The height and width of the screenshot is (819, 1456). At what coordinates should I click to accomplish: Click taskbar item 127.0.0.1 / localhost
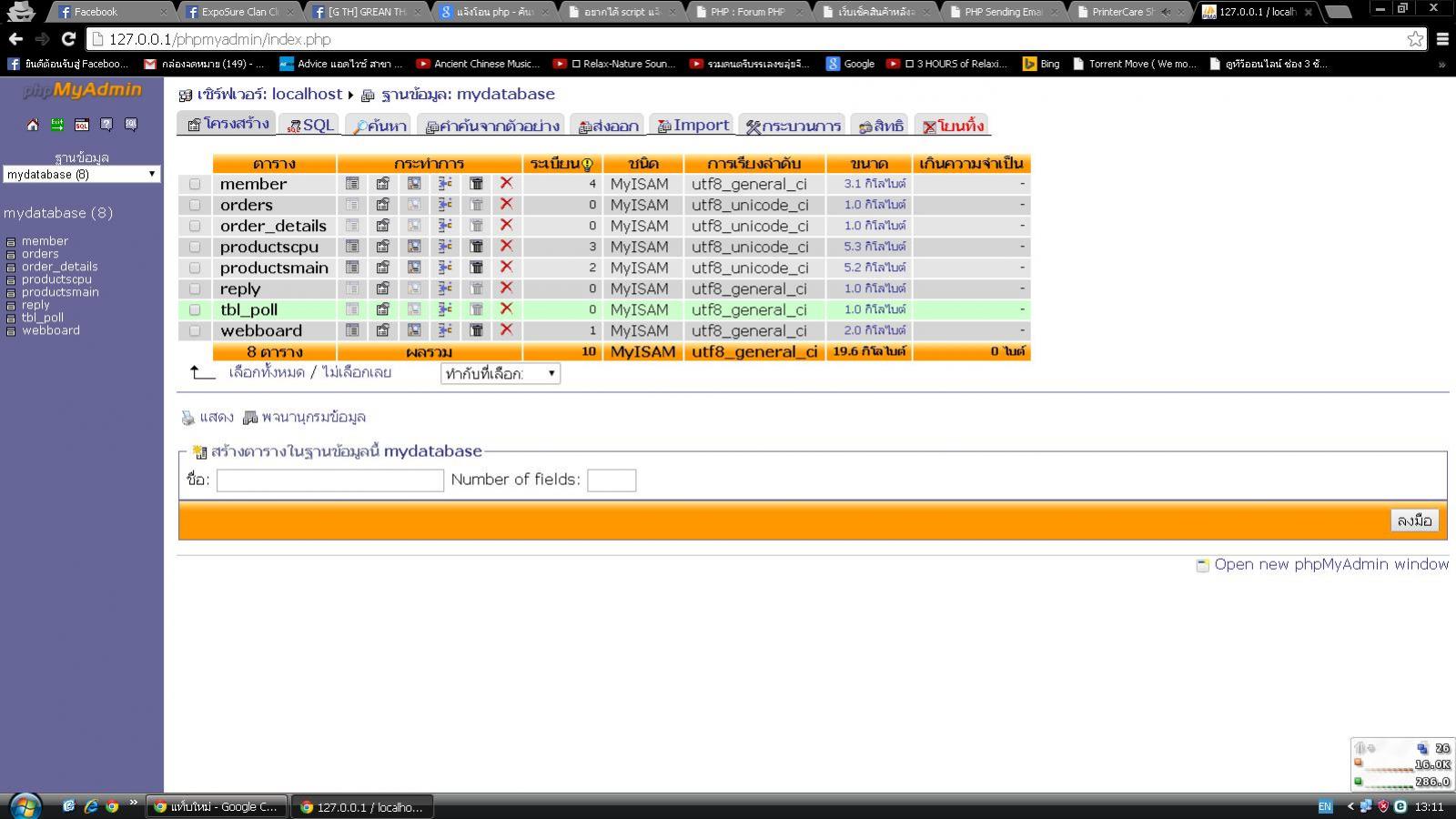pos(362,806)
